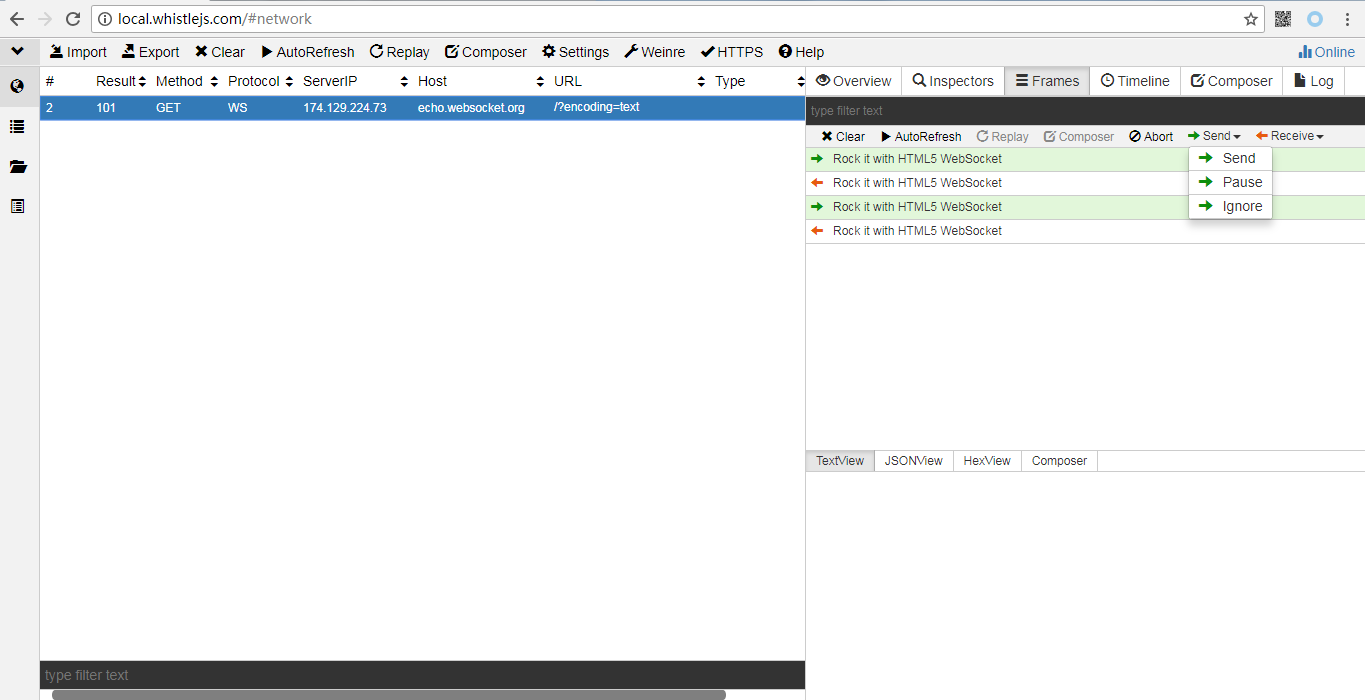Expand the top-left chevron menu

[x=18, y=51]
